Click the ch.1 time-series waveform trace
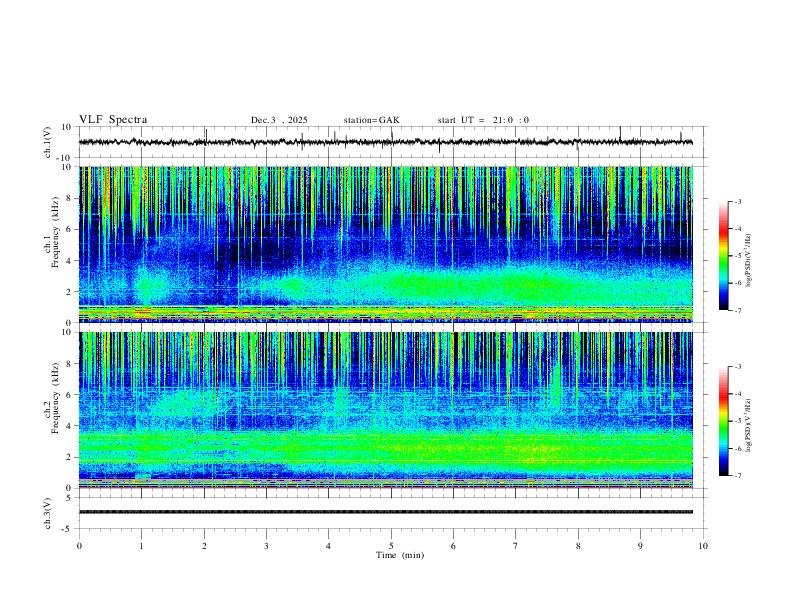Screen dimensions: 792x612 (x=386, y=142)
